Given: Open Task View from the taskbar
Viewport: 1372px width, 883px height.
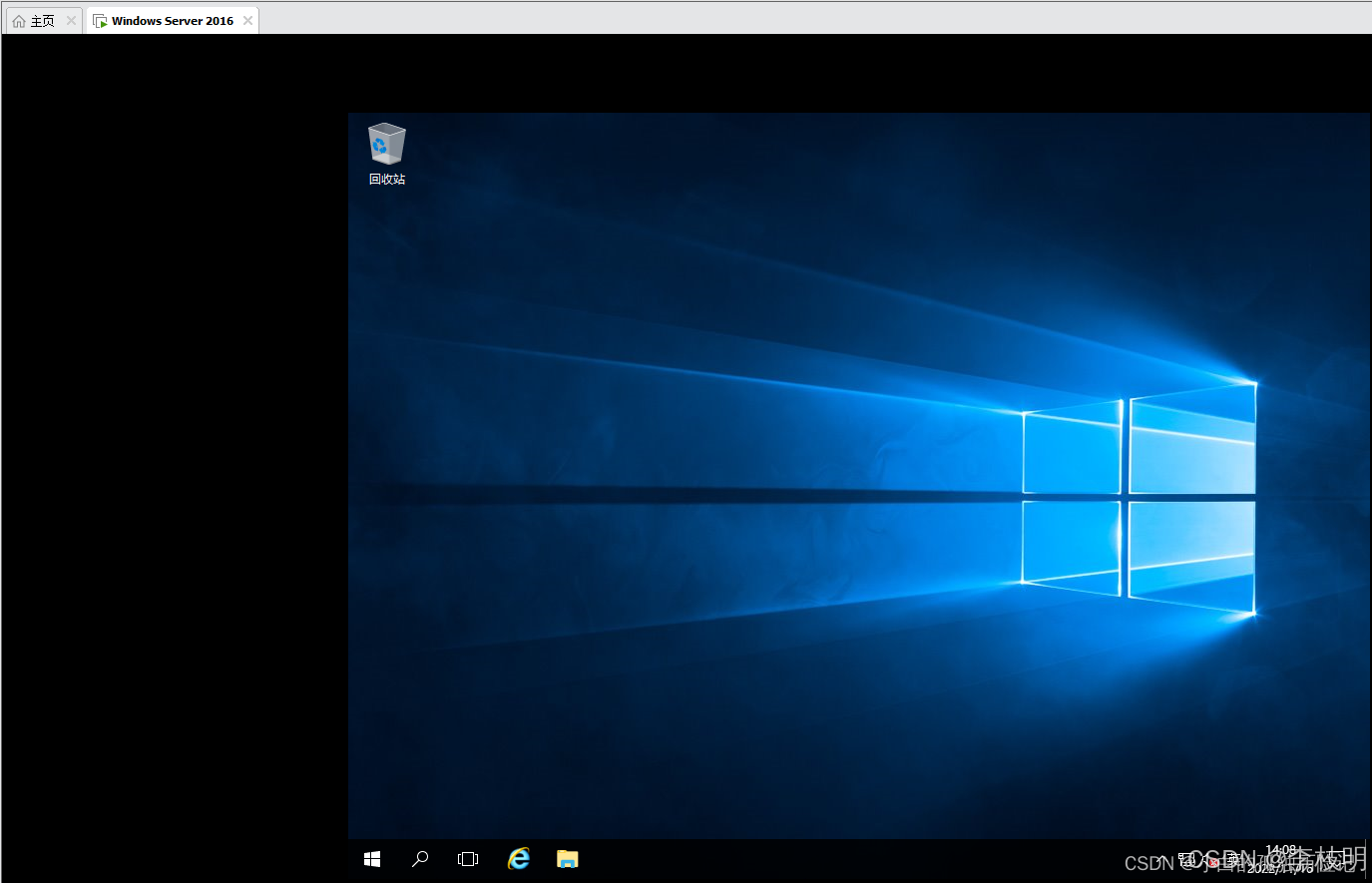Looking at the screenshot, I should pyautogui.click(x=468, y=859).
